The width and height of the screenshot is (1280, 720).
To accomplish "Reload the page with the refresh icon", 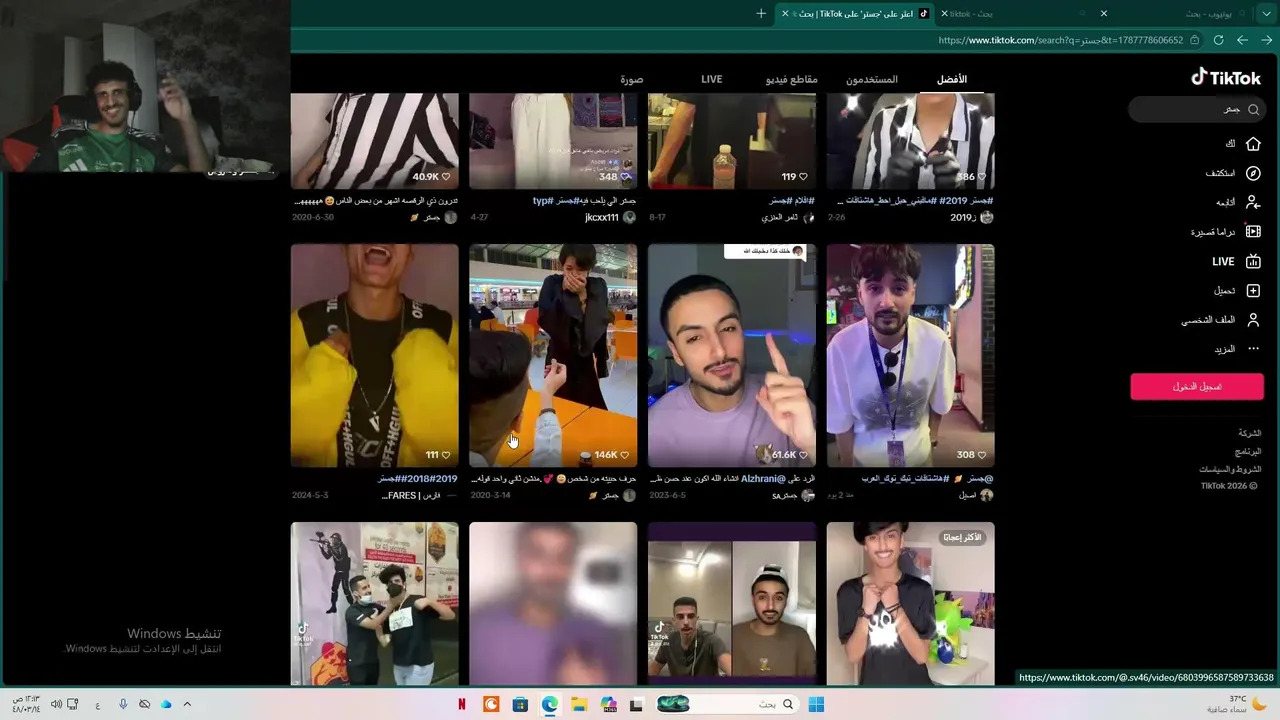I will [x=1218, y=40].
